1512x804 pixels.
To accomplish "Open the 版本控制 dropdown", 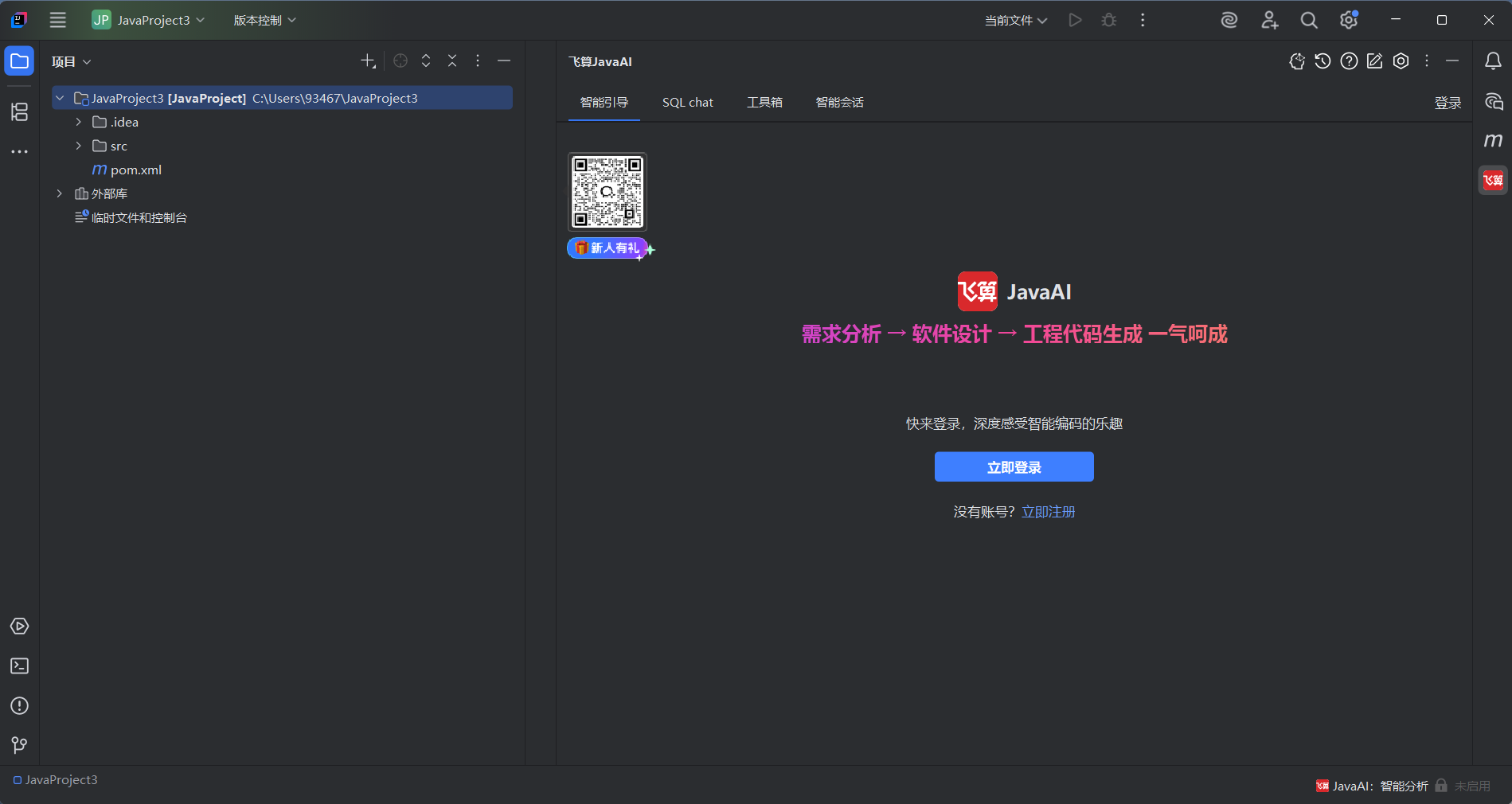I will point(264,21).
